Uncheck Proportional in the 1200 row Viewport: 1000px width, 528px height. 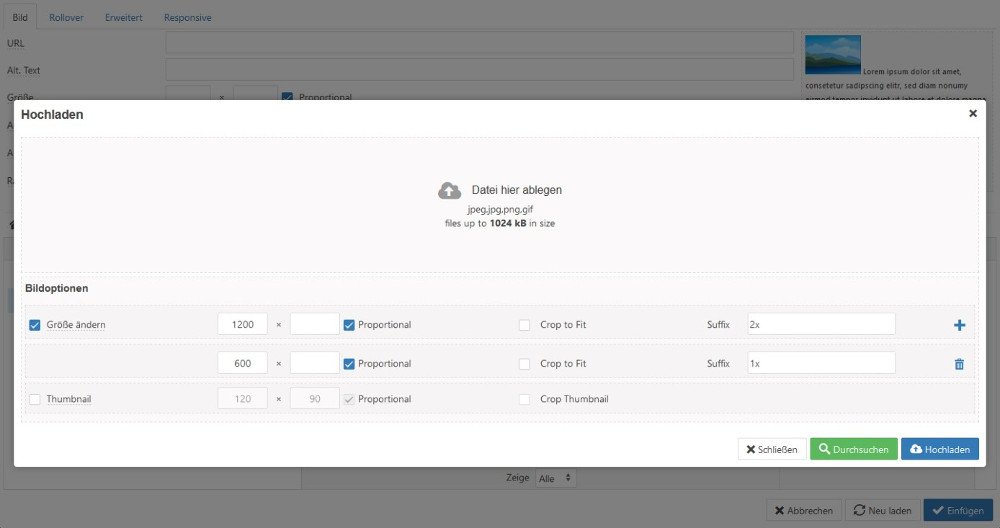pos(349,325)
